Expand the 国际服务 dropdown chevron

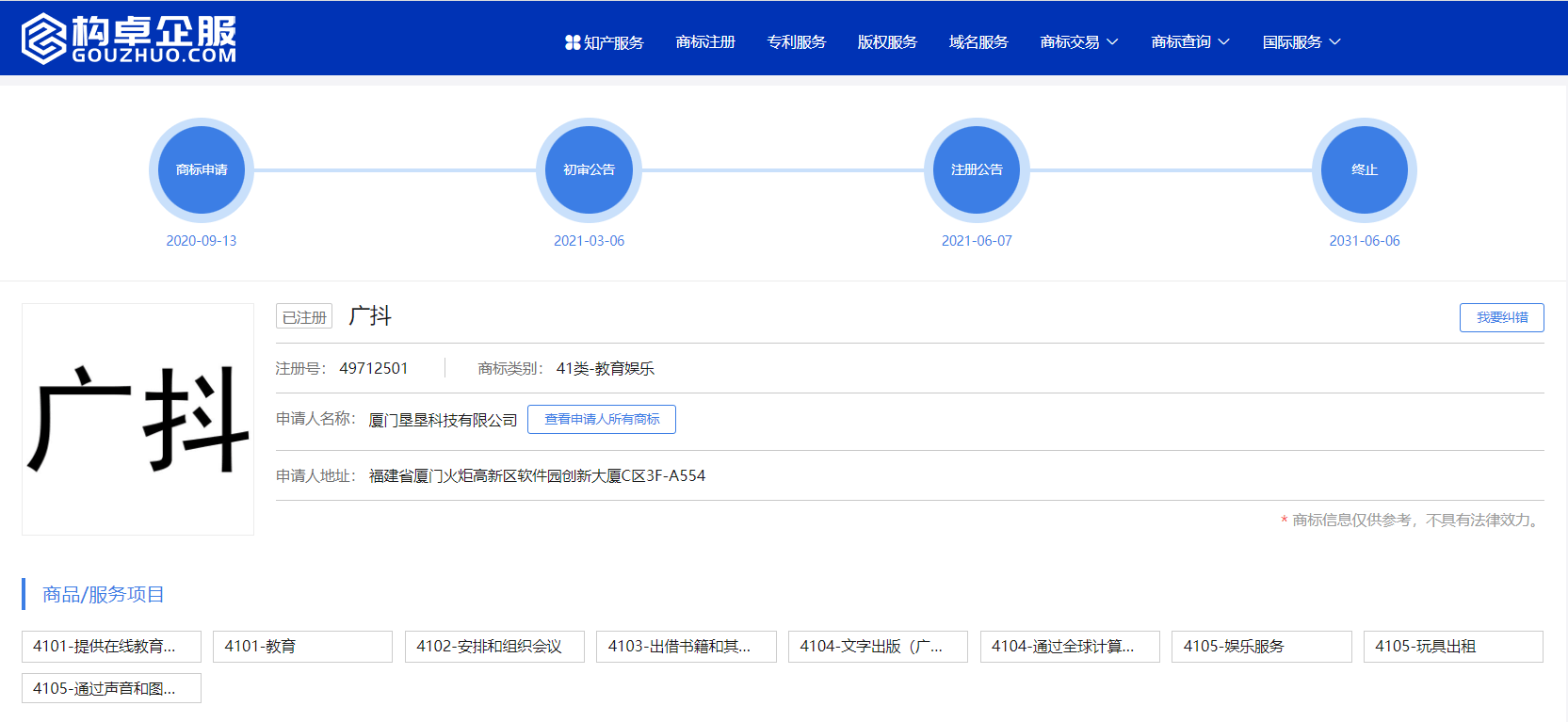tap(1334, 42)
